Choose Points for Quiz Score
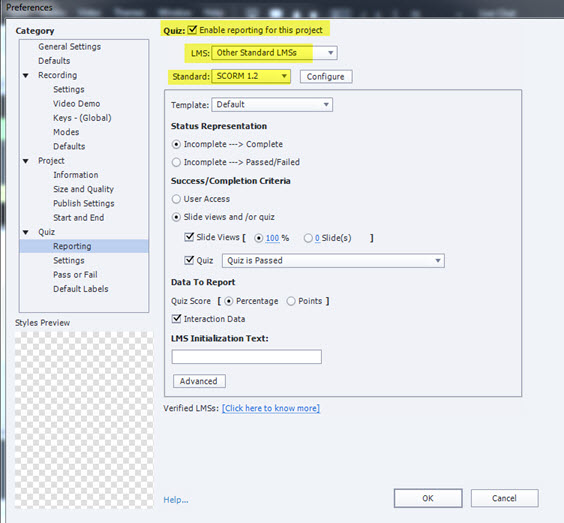 pos(291,301)
